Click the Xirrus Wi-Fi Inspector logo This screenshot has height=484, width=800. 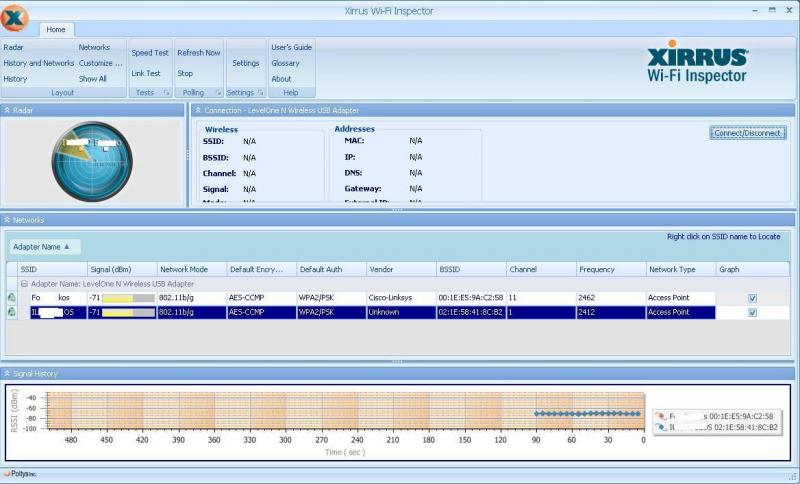point(697,61)
